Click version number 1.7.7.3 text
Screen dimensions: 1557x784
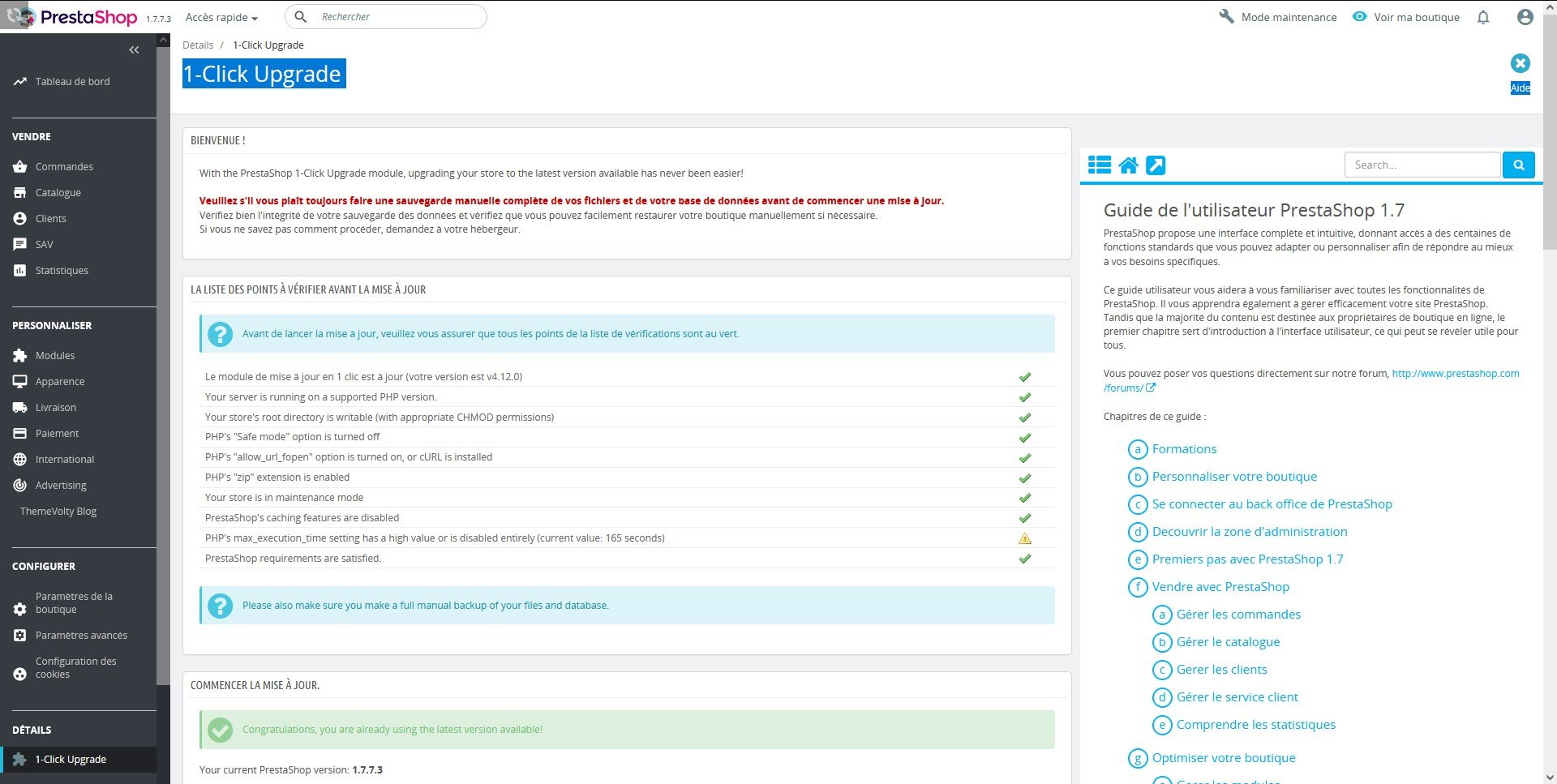(158, 19)
